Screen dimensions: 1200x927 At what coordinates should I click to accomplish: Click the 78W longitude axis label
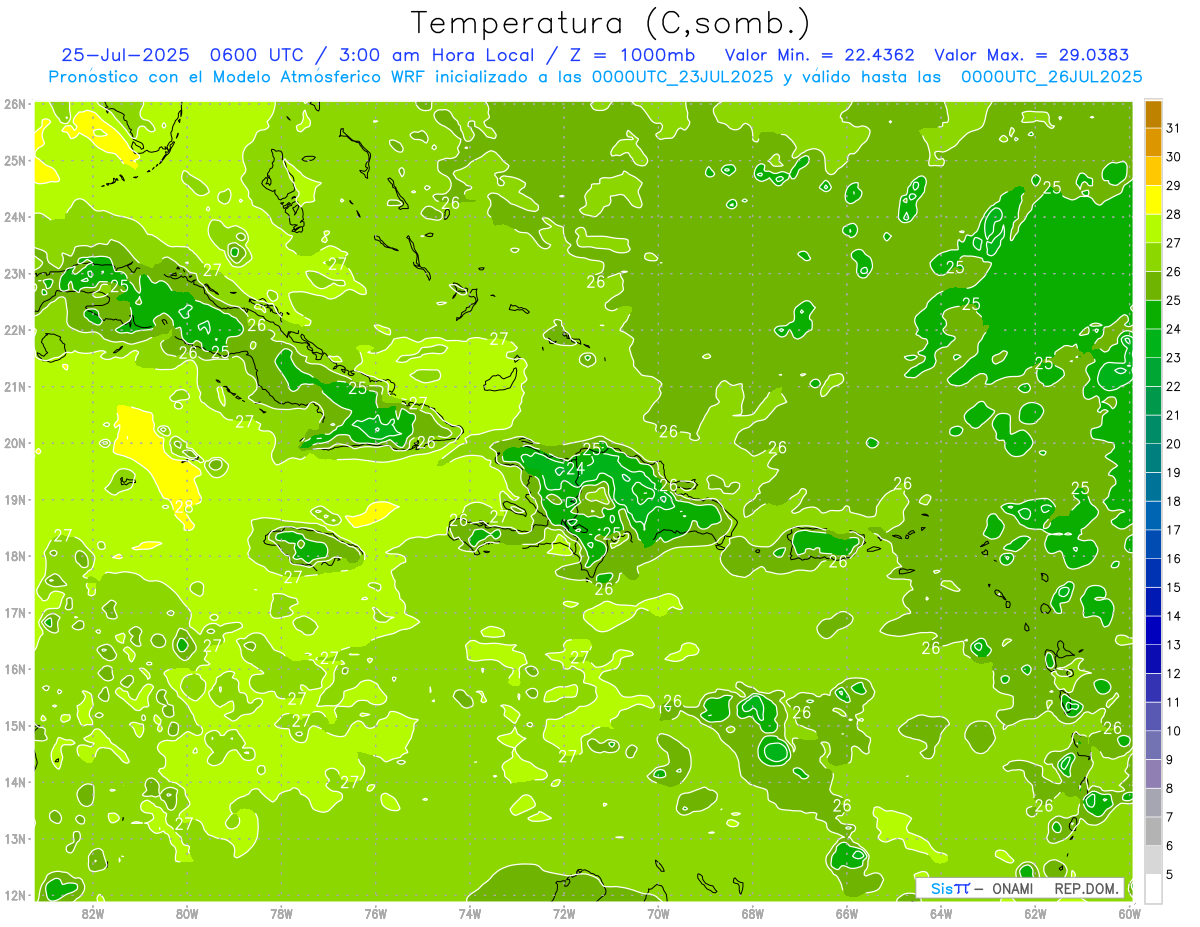coord(281,913)
